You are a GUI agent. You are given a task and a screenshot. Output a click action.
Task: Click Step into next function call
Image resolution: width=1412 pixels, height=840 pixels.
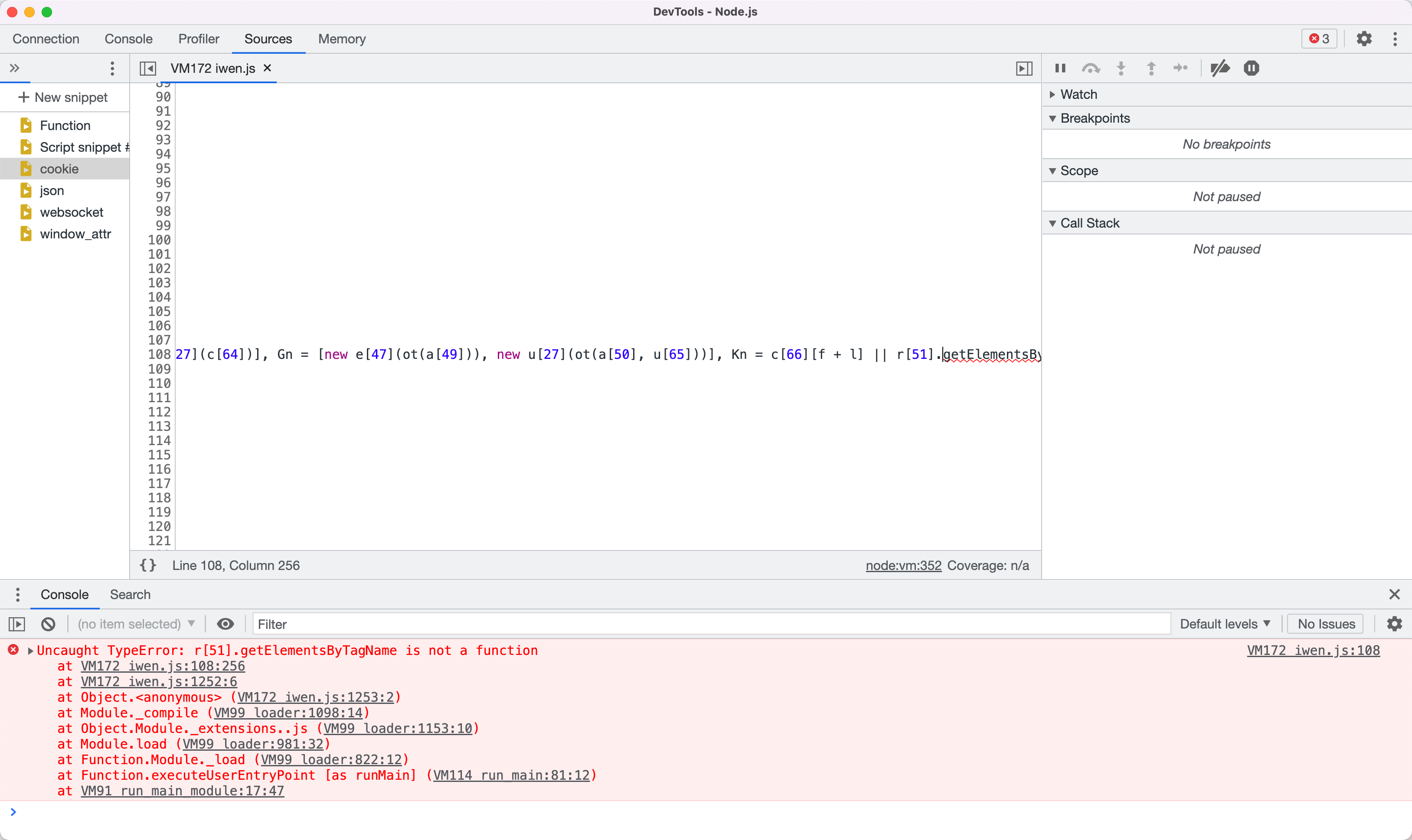coord(1121,68)
